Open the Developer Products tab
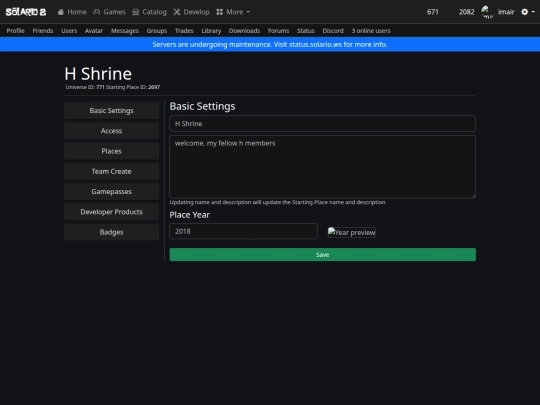The width and height of the screenshot is (540, 405). point(111,212)
